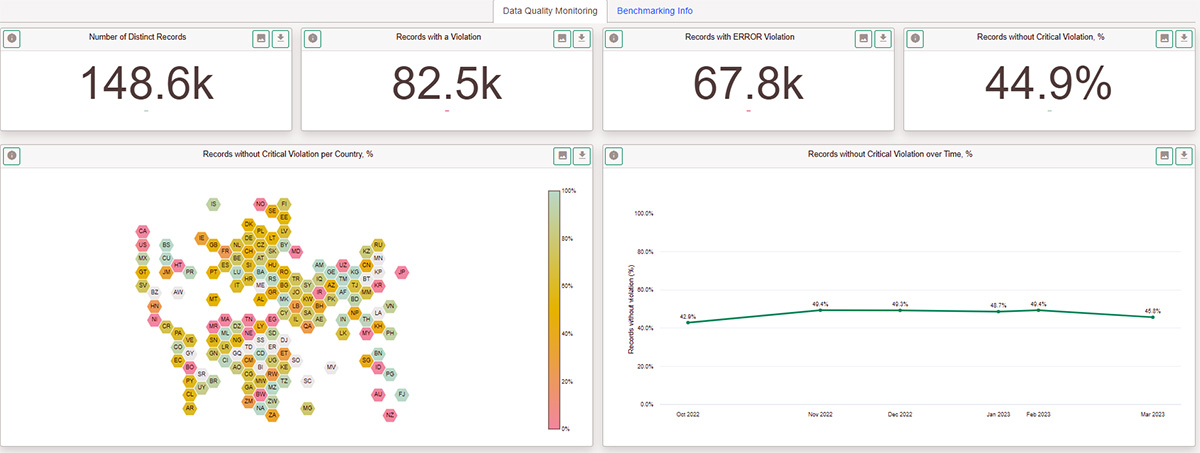Select the Oct 2022 data point (42.9%)
Viewport: 1200px width, 453px height.
[687, 322]
